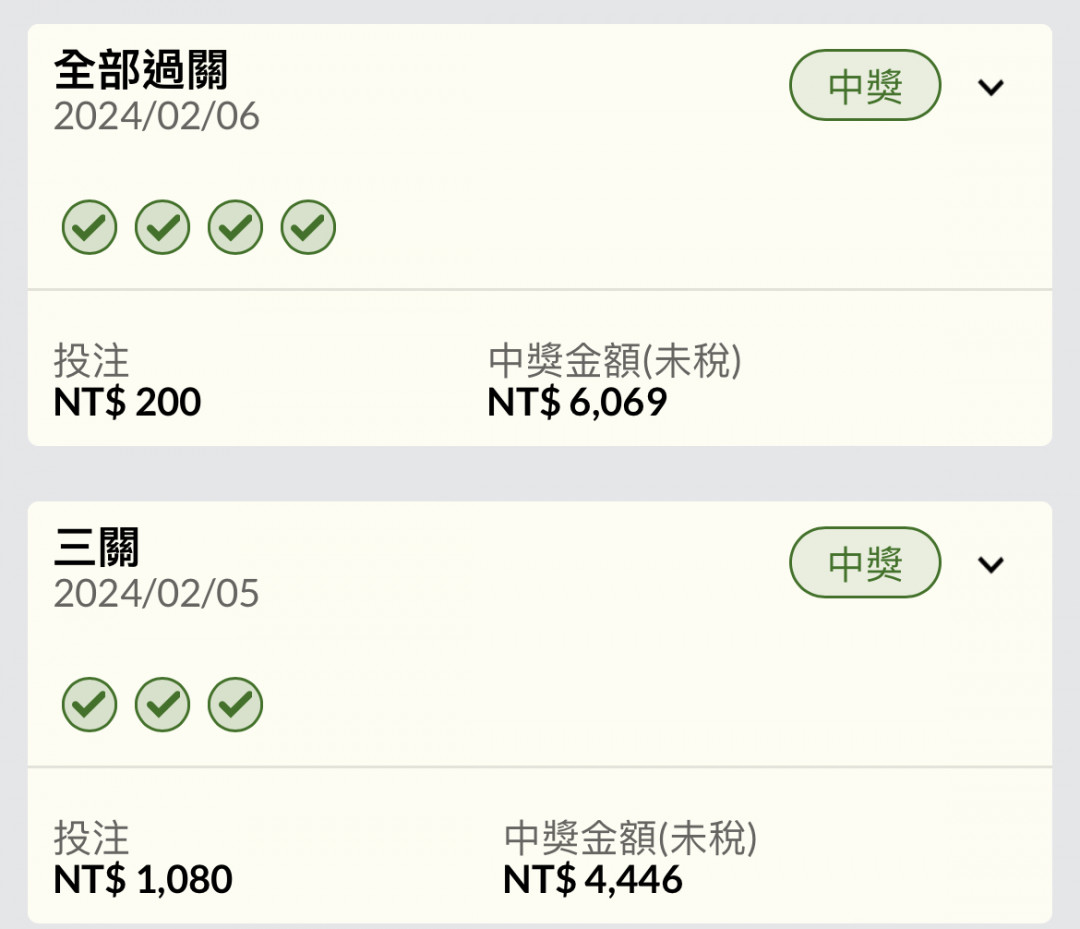
Task: Click third checkmark icon in 全部過關 card
Action: tap(236, 227)
